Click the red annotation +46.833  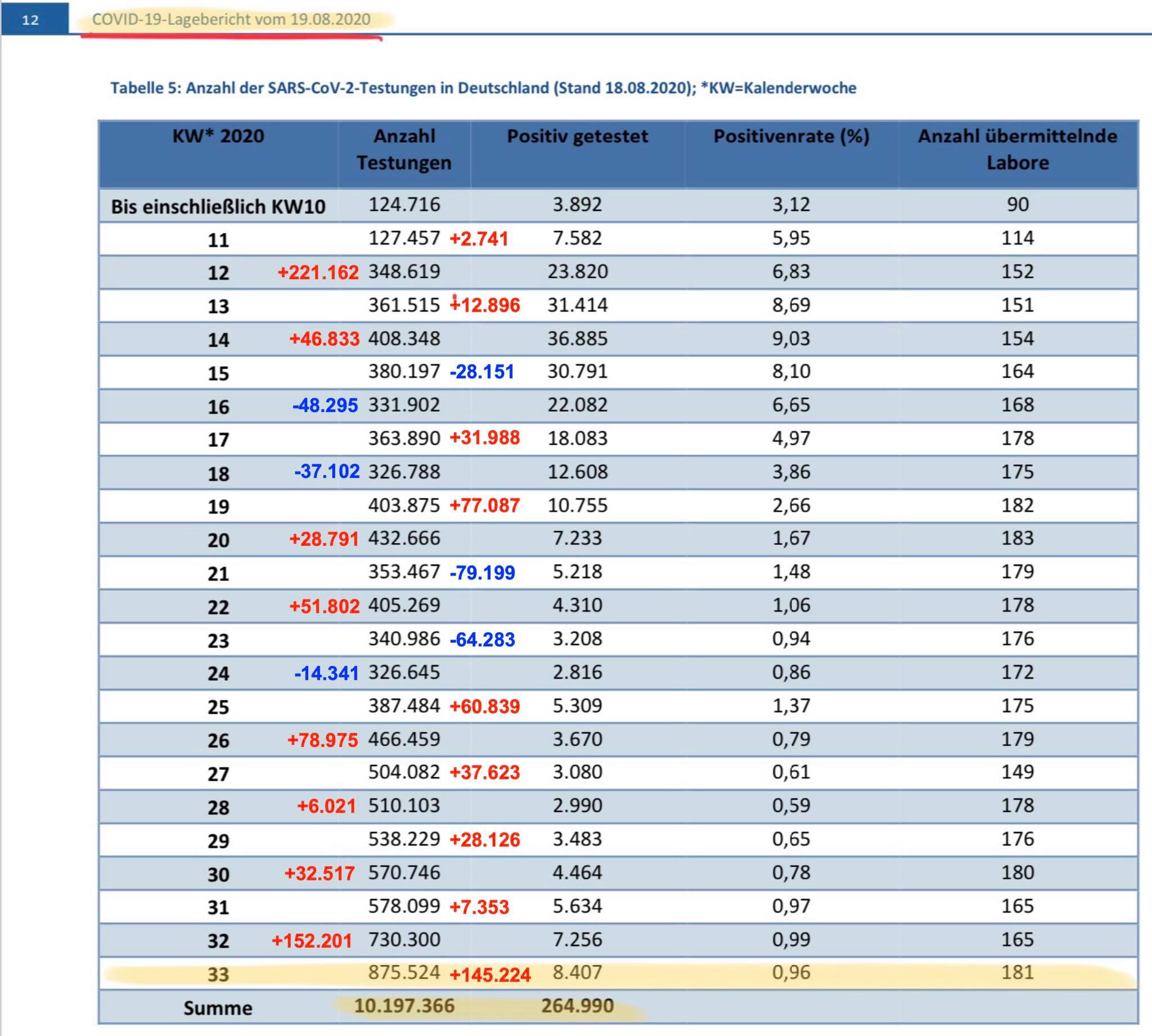click(x=325, y=339)
